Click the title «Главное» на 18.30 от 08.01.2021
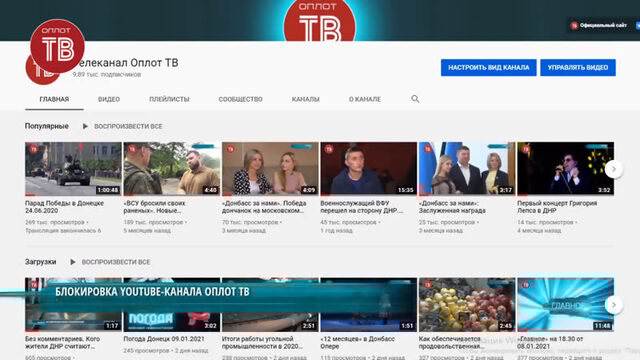 pyautogui.click(x=550, y=342)
